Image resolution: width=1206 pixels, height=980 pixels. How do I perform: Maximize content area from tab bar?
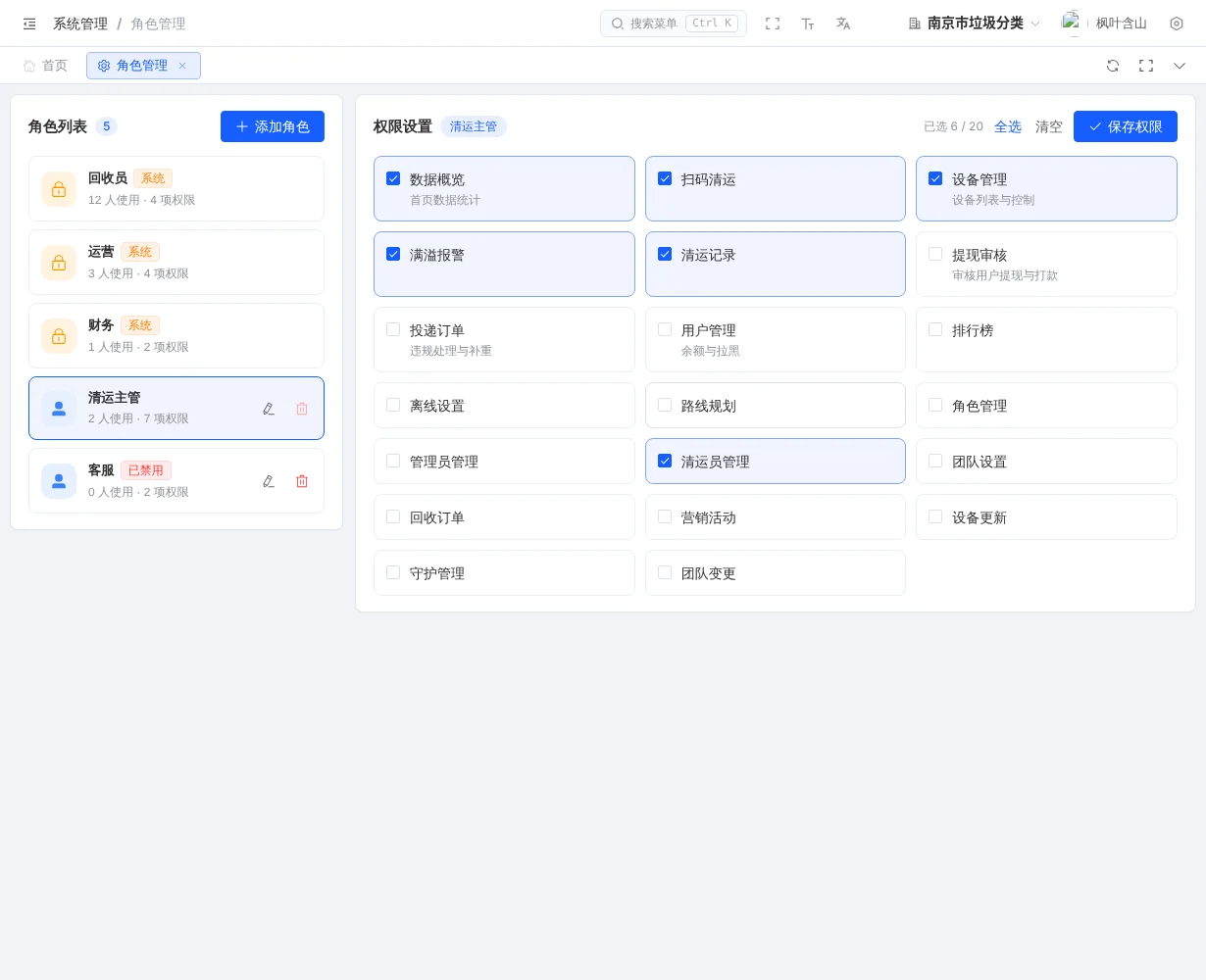(1146, 66)
